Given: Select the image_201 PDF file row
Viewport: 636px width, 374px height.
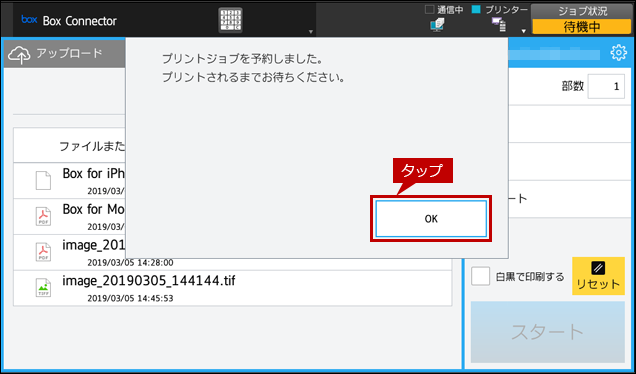Looking at the screenshot, I should (232, 252).
